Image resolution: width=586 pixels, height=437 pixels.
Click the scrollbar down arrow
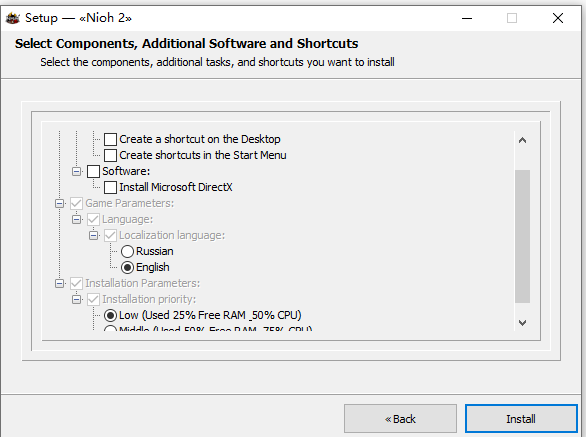[x=522, y=322]
